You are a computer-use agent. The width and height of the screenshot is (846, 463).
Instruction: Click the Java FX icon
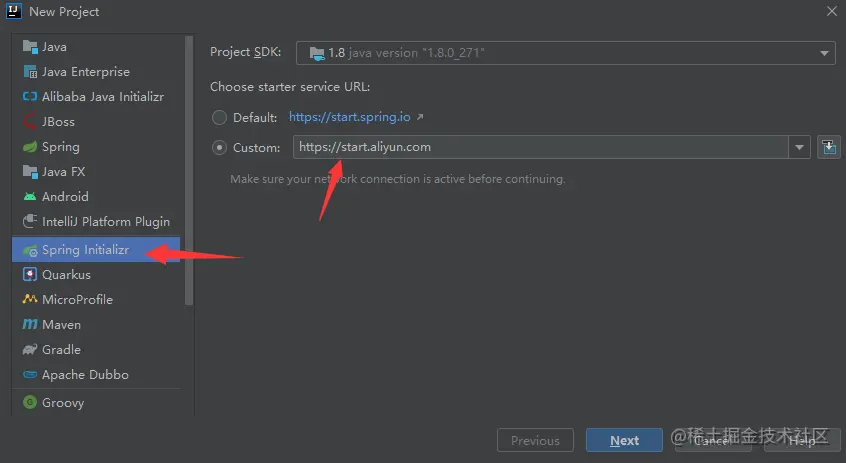pos(30,172)
